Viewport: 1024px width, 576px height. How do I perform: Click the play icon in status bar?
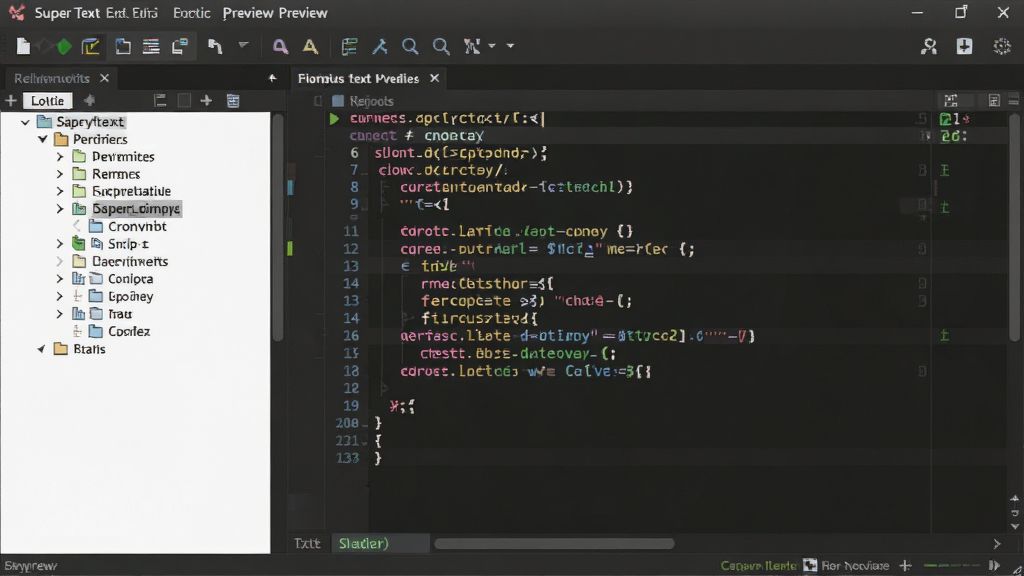coord(995,566)
